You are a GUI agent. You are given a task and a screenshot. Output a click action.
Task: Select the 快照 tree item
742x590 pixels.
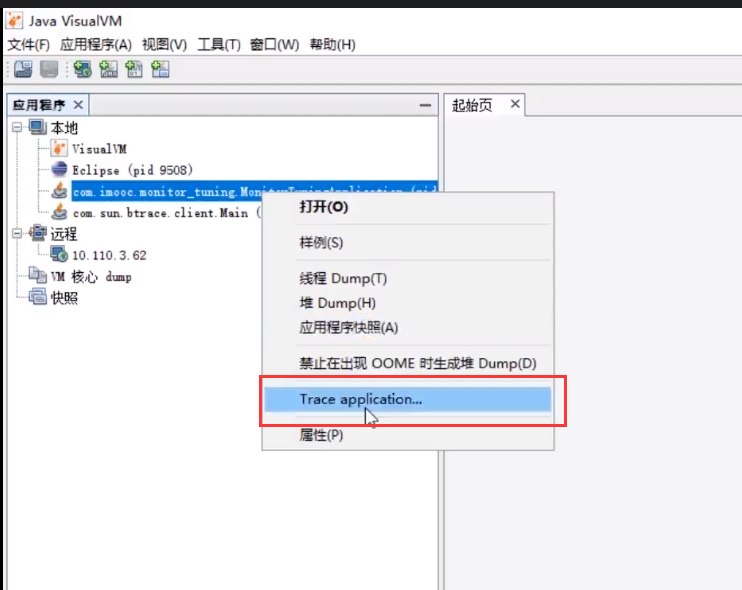pos(64,298)
